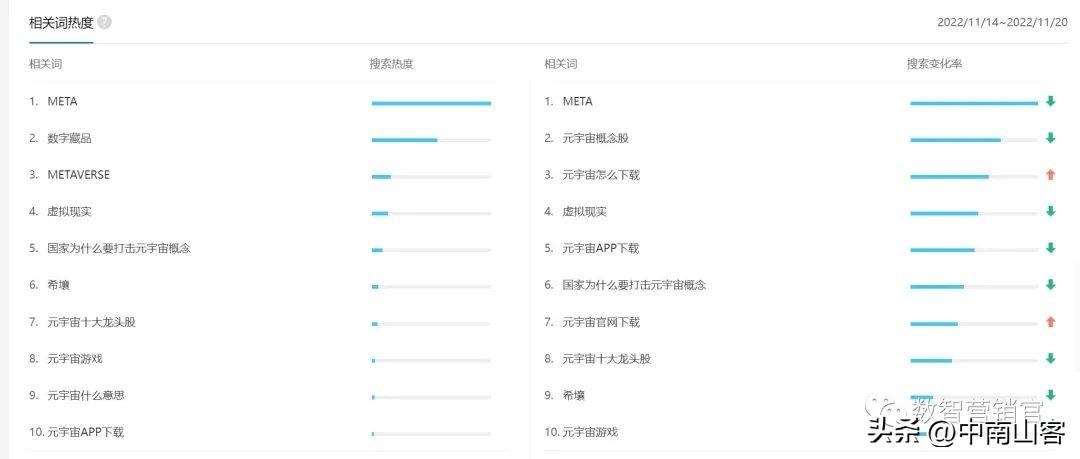This screenshot has height=459, width=1080.
Task: Click the down arrow for 元宇宙十大龙头股 change rate
Action: coord(1050,358)
